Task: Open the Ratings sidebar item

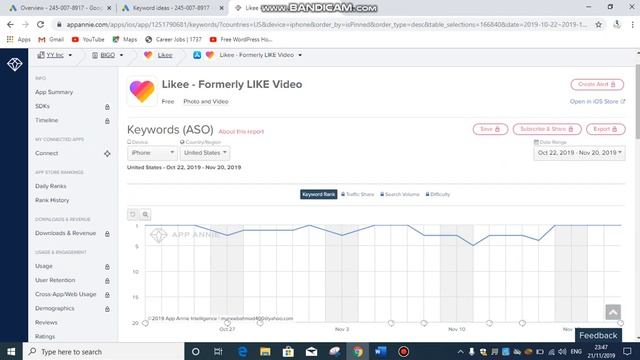Action: [x=45, y=337]
